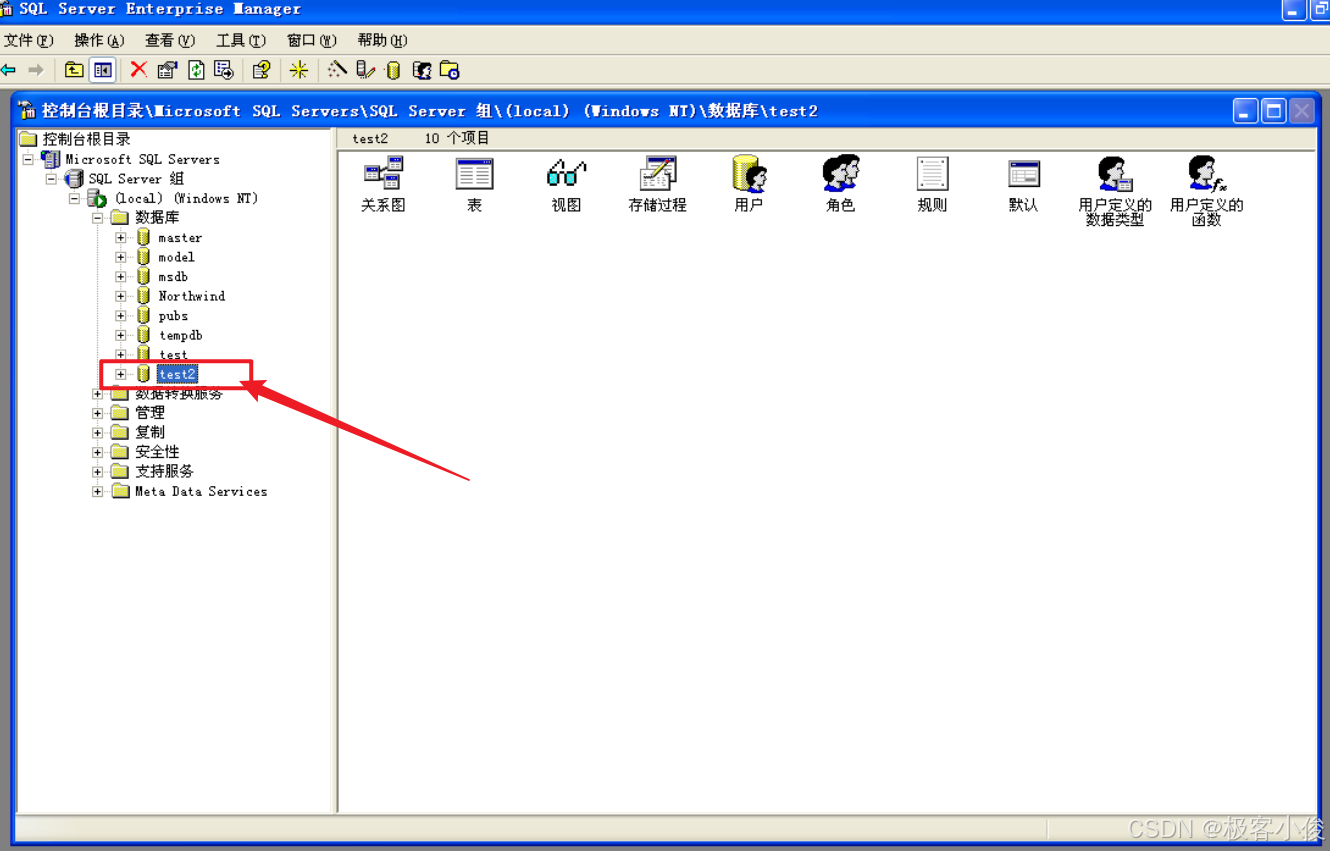The width and height of the screenshot is (1330, 851).
Task: Open the 文件(F) menu
Action: [x=28, y=40]
